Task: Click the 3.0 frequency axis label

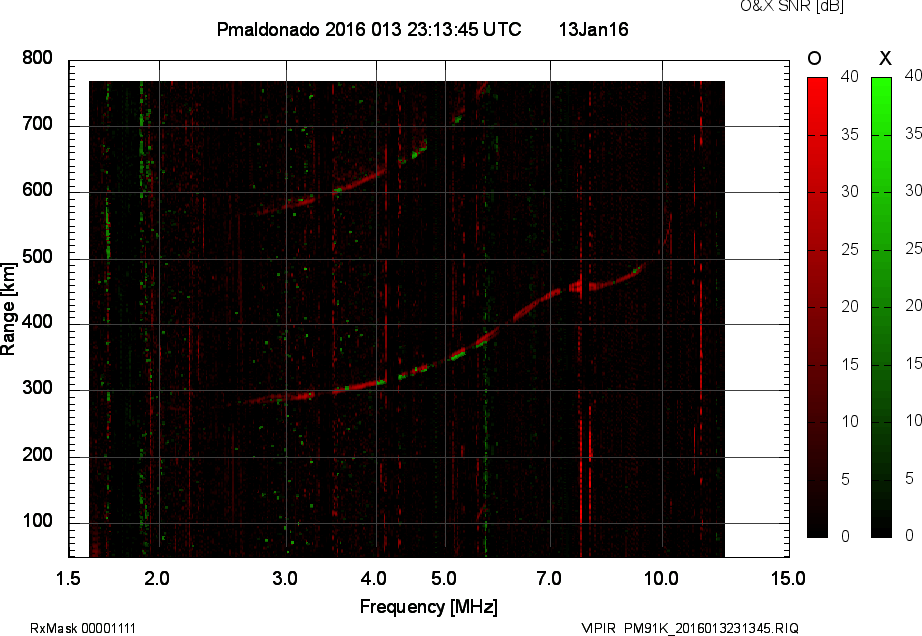Action: tap(285, 579)
